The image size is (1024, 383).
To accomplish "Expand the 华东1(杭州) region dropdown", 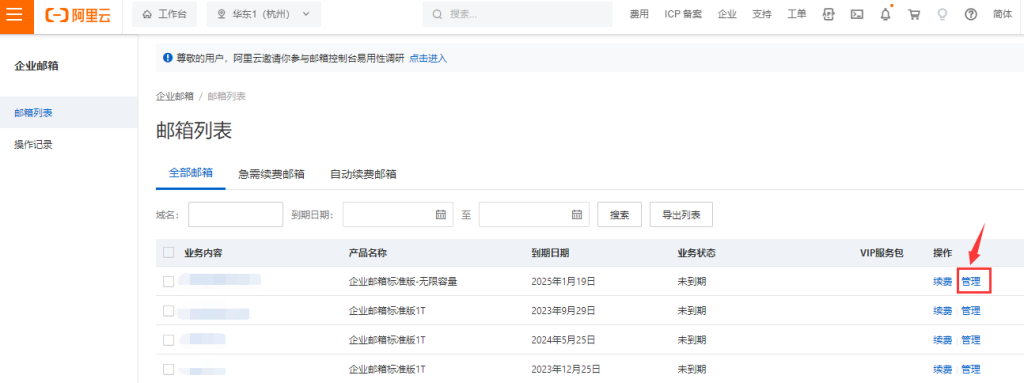I will [x=264, y=14].
